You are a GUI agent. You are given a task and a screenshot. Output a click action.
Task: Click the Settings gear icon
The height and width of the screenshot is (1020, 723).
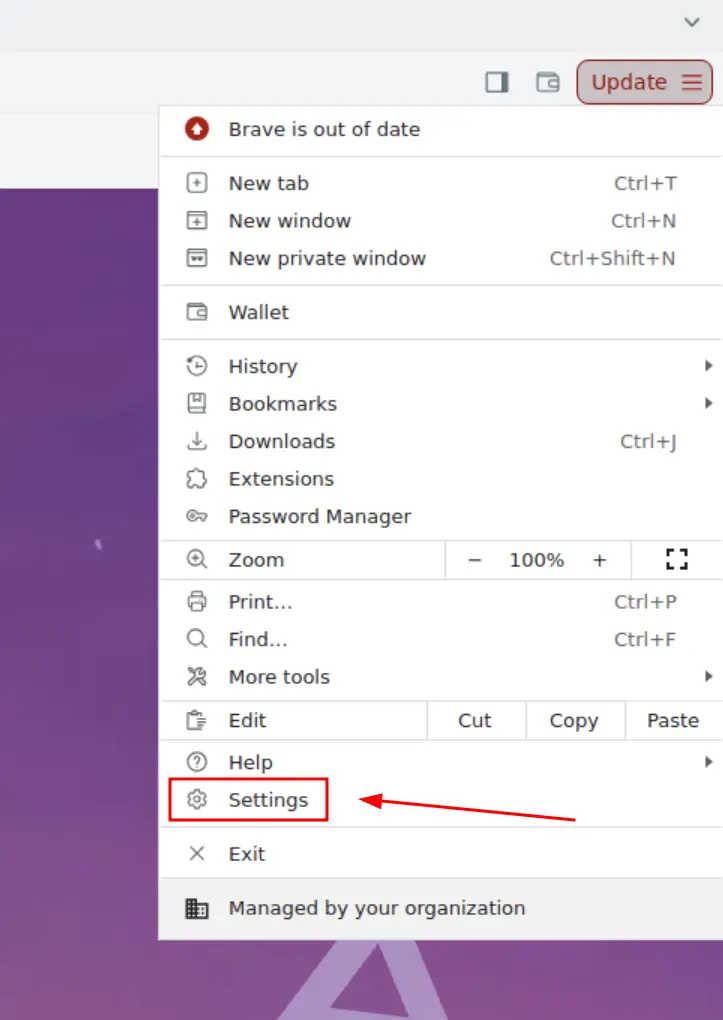point(197,799)
